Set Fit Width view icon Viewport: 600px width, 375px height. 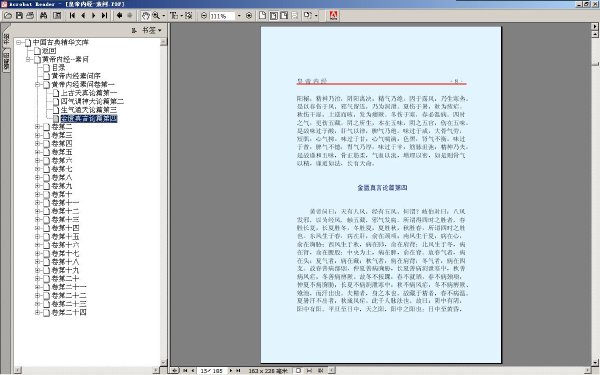point(284,16)
